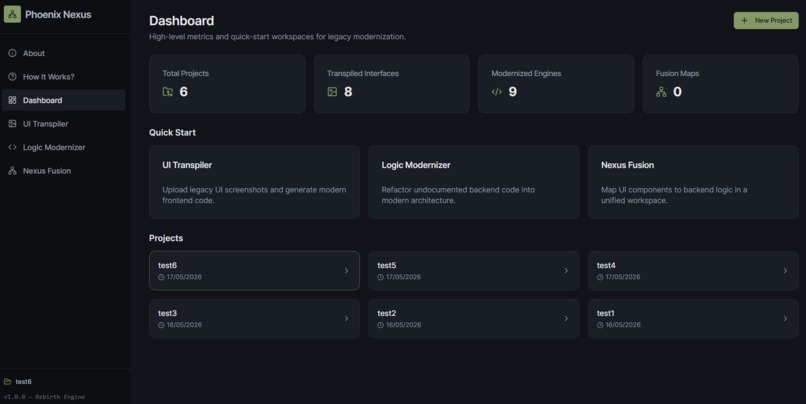Click the clock icon on test2 card
The width and height of the screenshot is (806, 404).
(380, 325)
